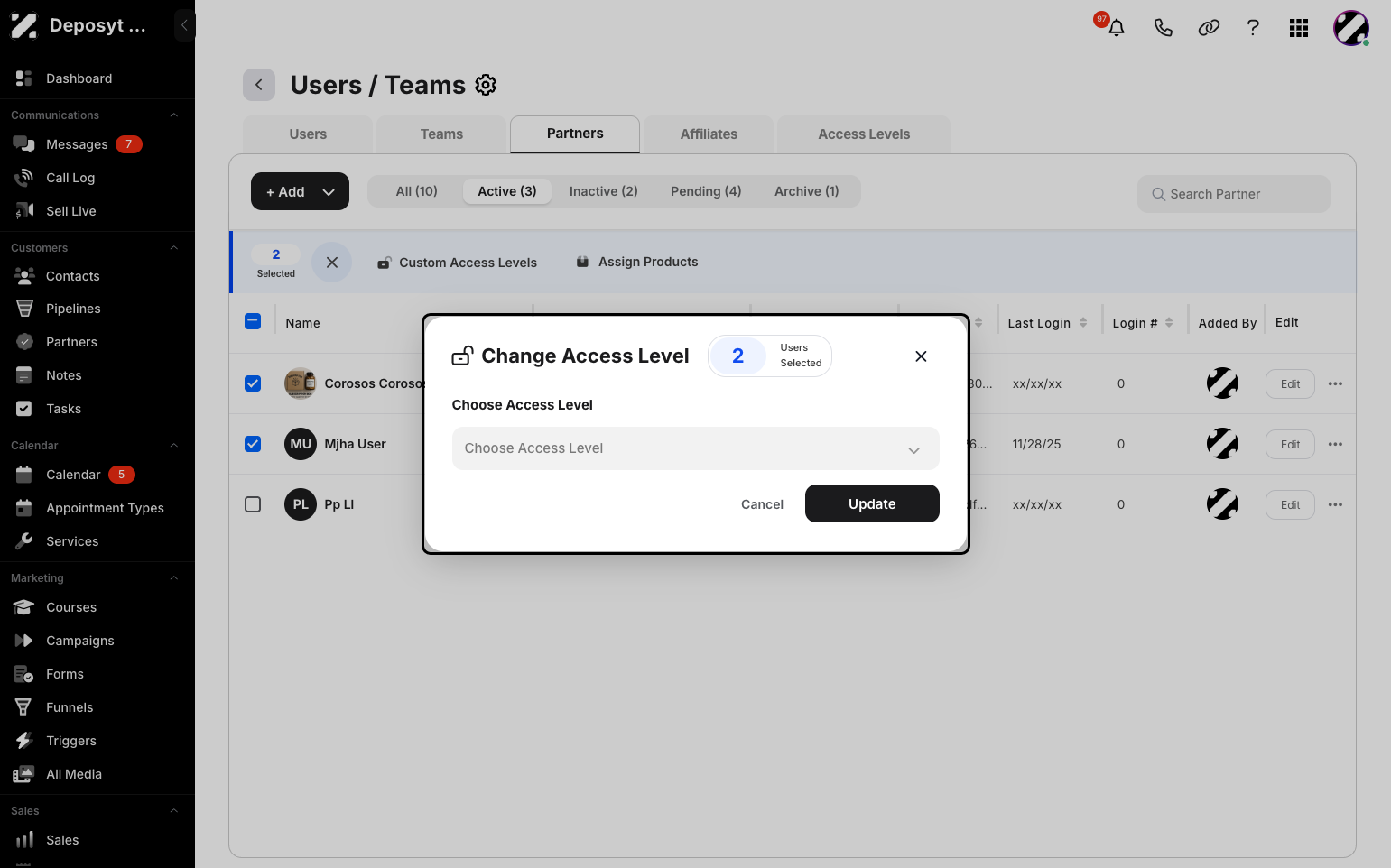Collapse the Customers sidebar section

tap(174, 248)
